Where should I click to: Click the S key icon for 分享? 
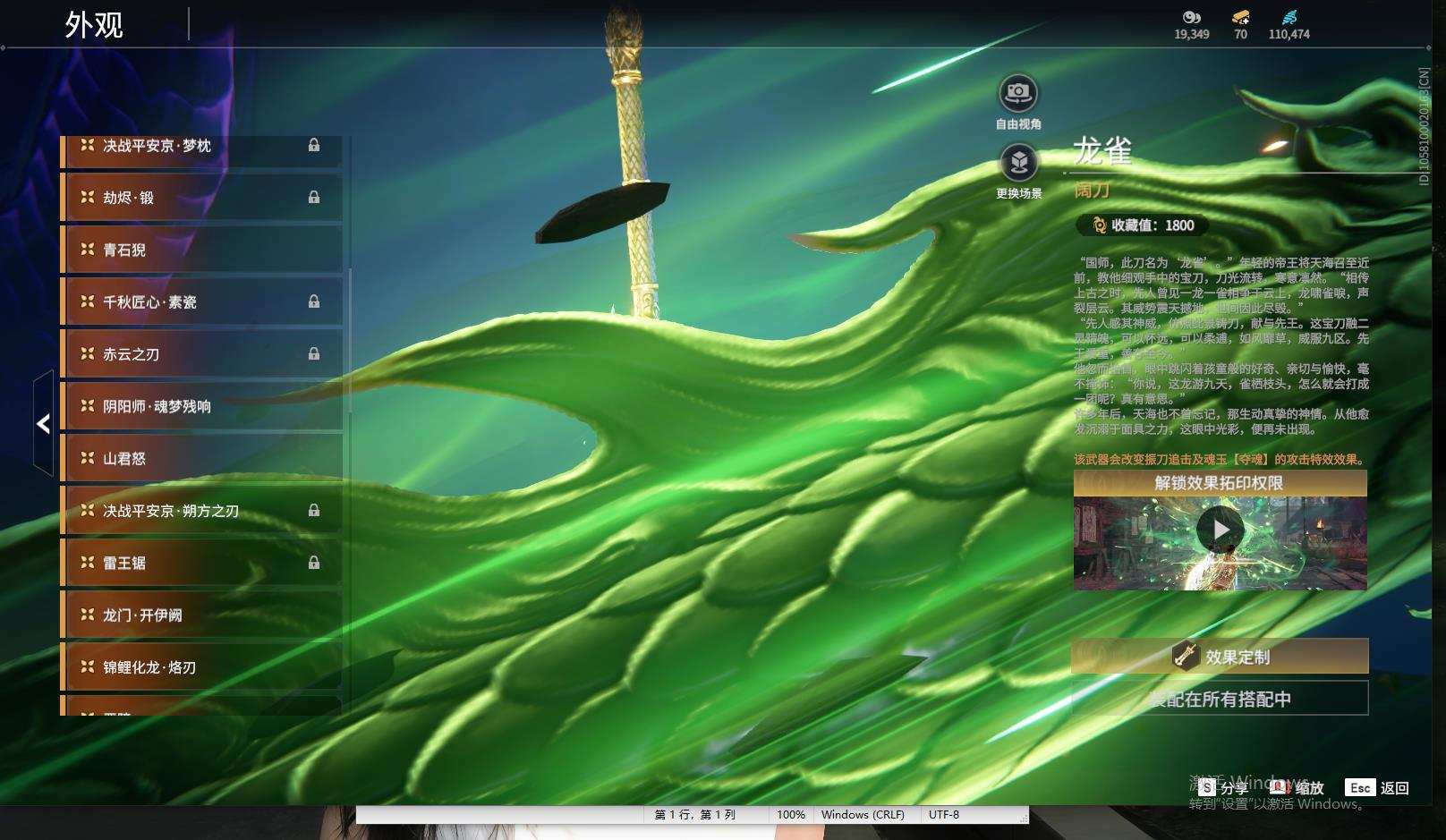(1207, 787)
